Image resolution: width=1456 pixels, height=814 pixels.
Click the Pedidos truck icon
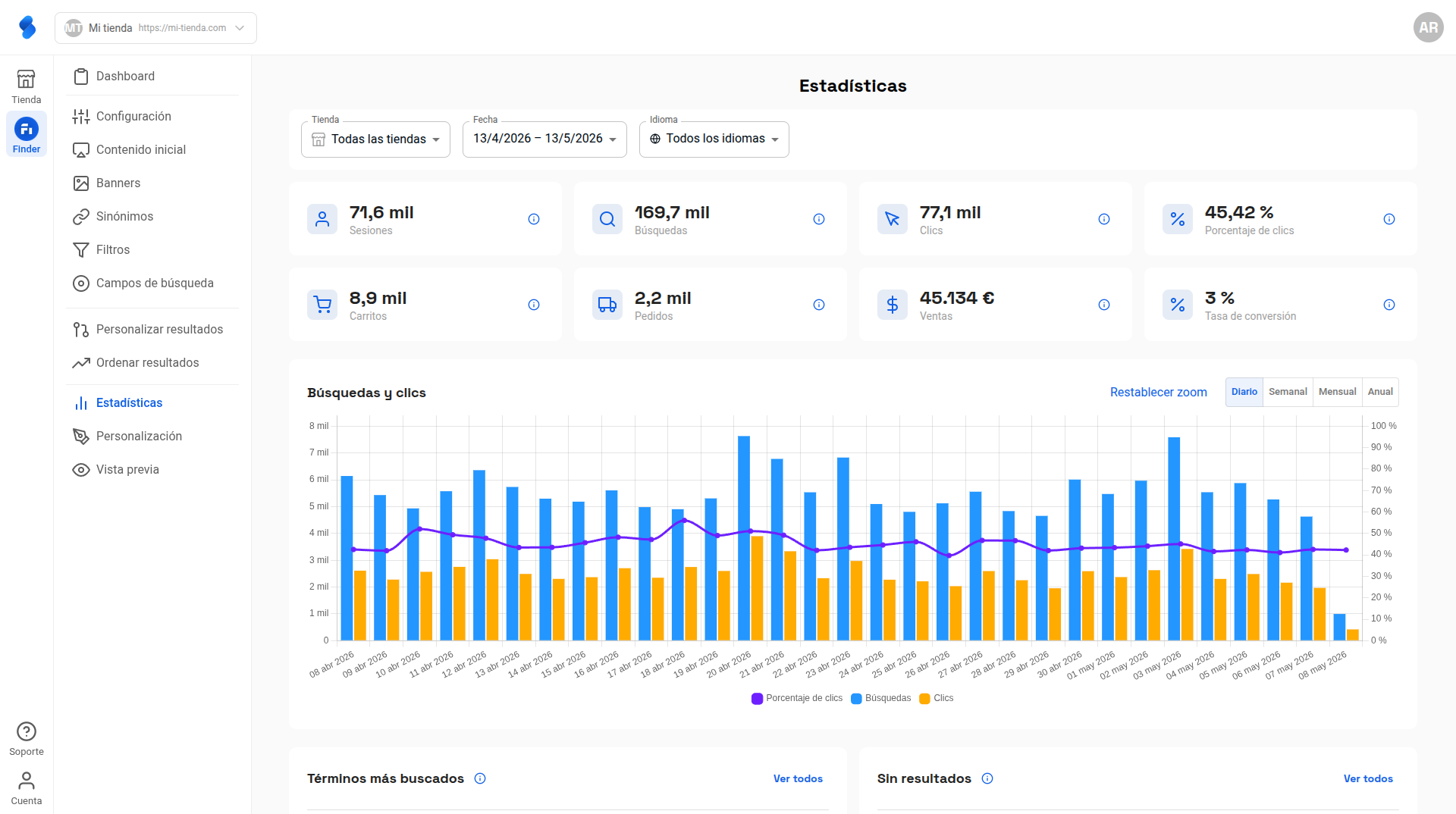click(607, 305)
